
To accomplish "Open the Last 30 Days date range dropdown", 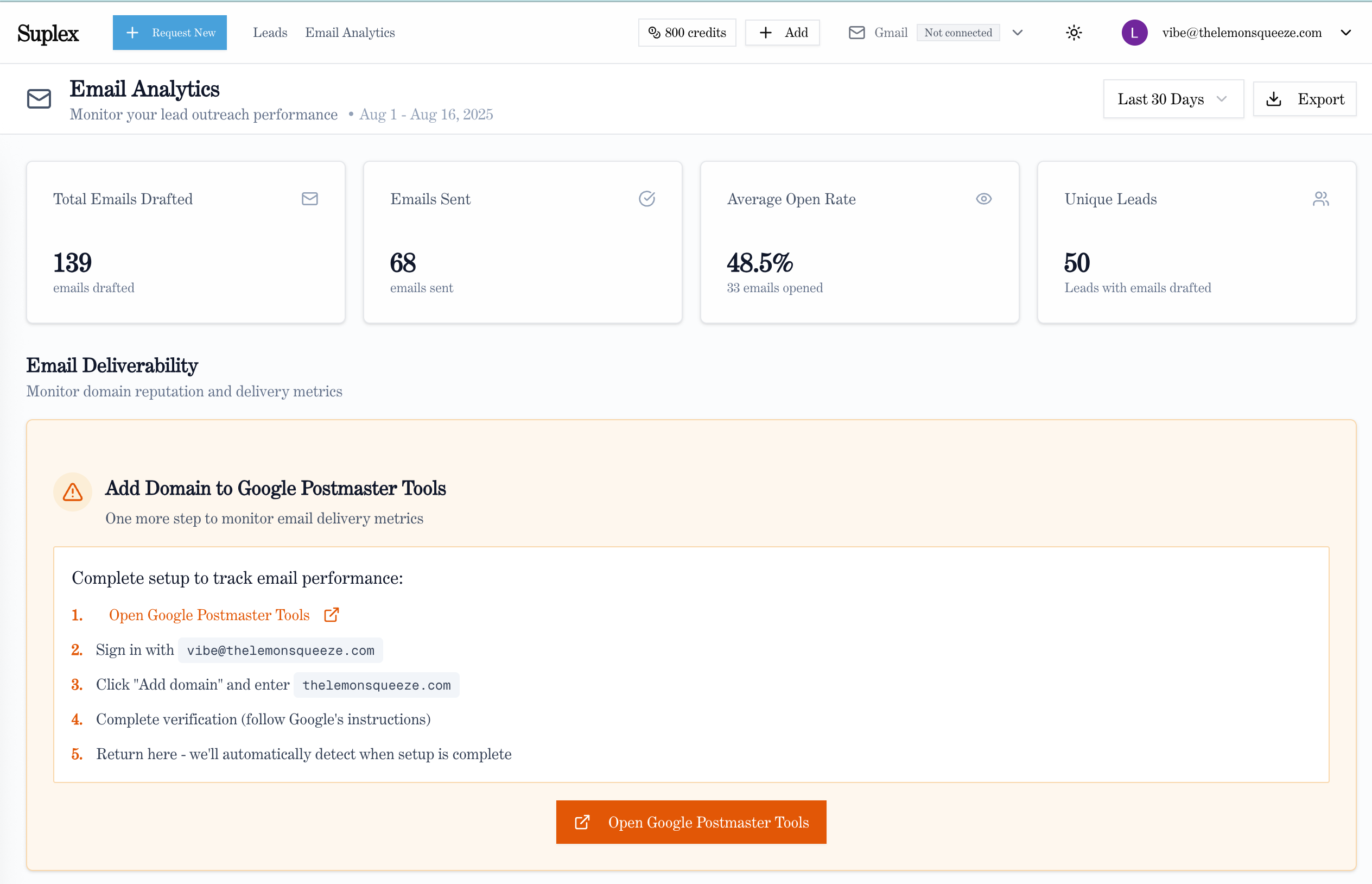I will point(1173,99).
